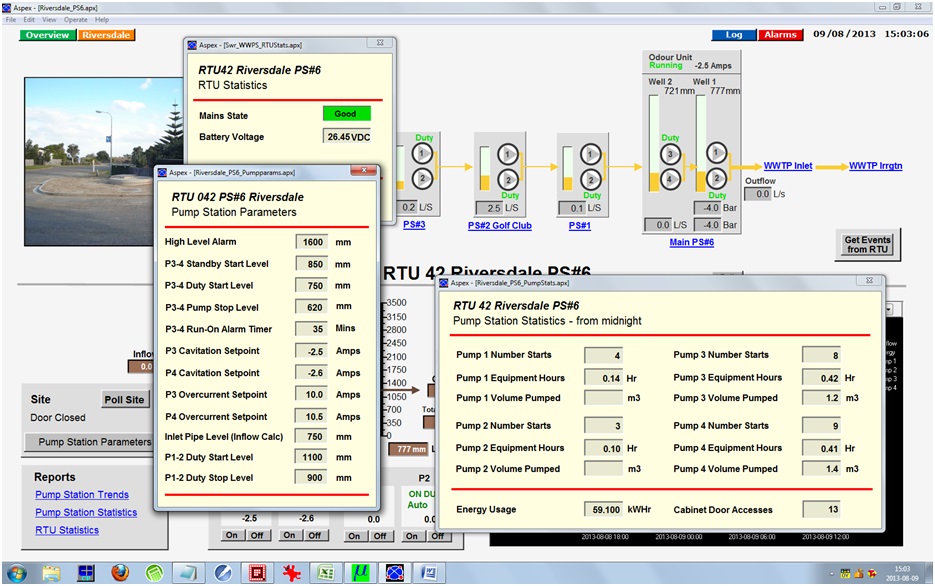
Task: Click Aspex icon in Pump Station Parameters title bar
Action: point(162,172)
